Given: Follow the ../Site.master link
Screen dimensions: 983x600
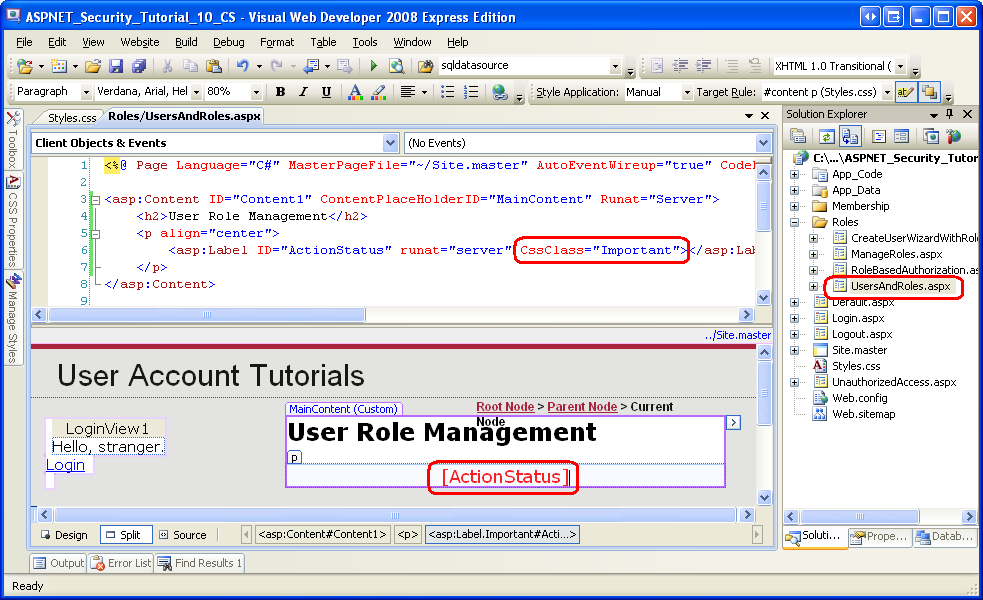Looking at the screenshot, I should [738, 335].
